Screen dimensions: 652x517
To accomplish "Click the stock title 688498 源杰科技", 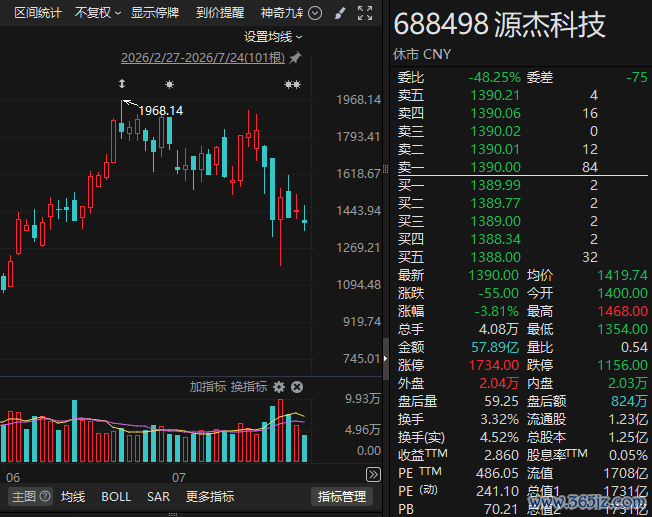I will [499, 25].
